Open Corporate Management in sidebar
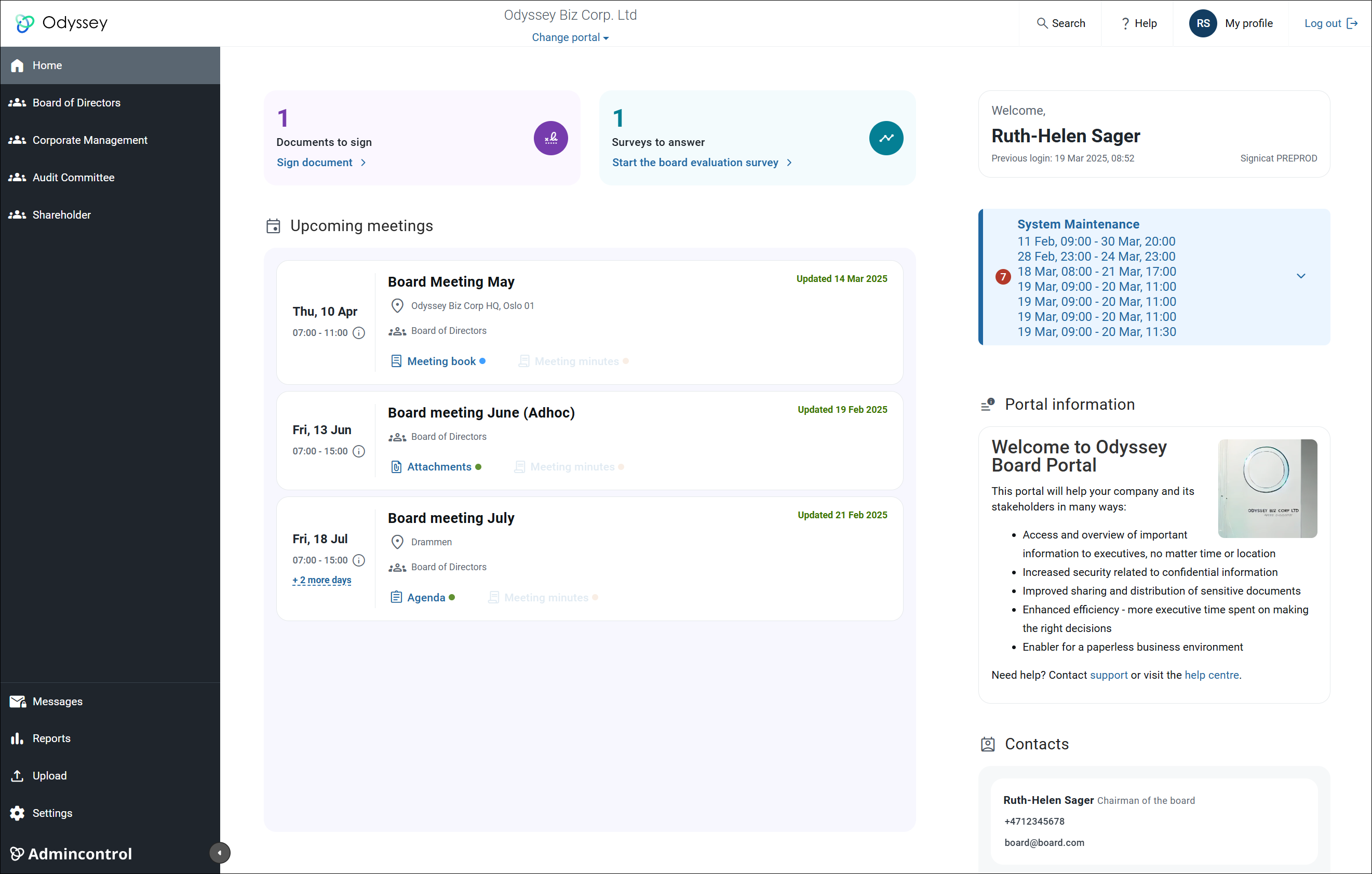 (x=110, y=140)
